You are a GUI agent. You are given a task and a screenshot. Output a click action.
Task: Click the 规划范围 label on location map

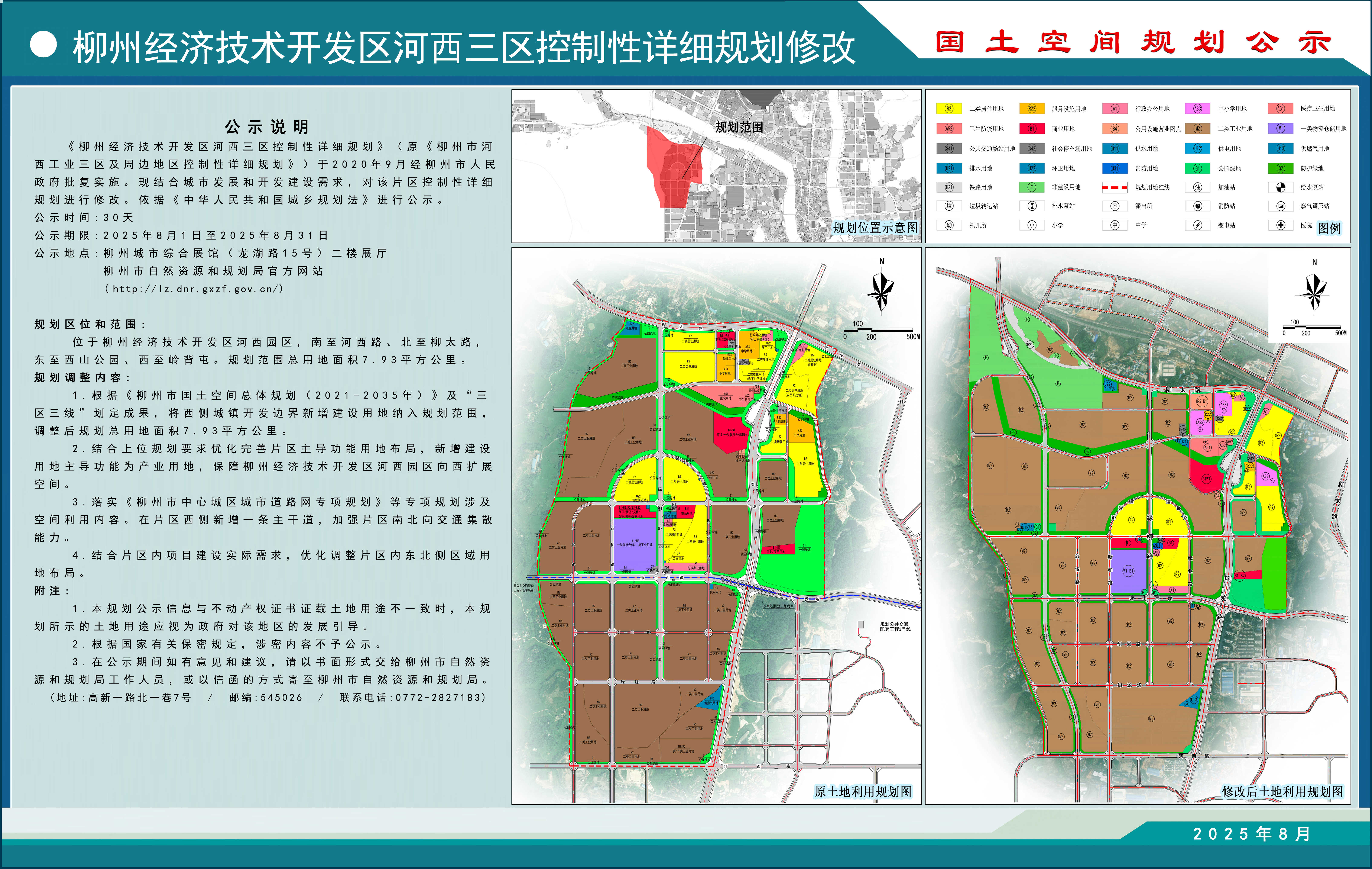click(x=739, y=127)
